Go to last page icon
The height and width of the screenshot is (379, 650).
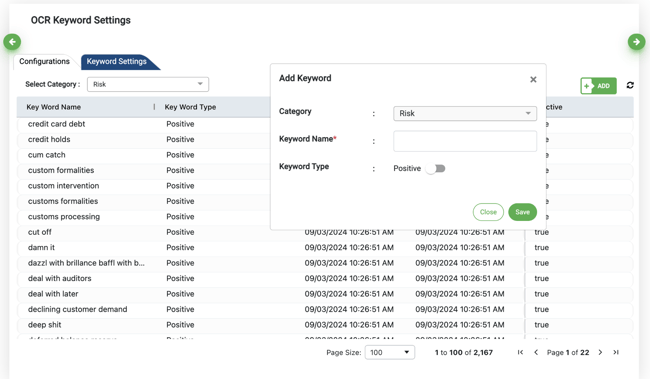[x=616, y=352]
